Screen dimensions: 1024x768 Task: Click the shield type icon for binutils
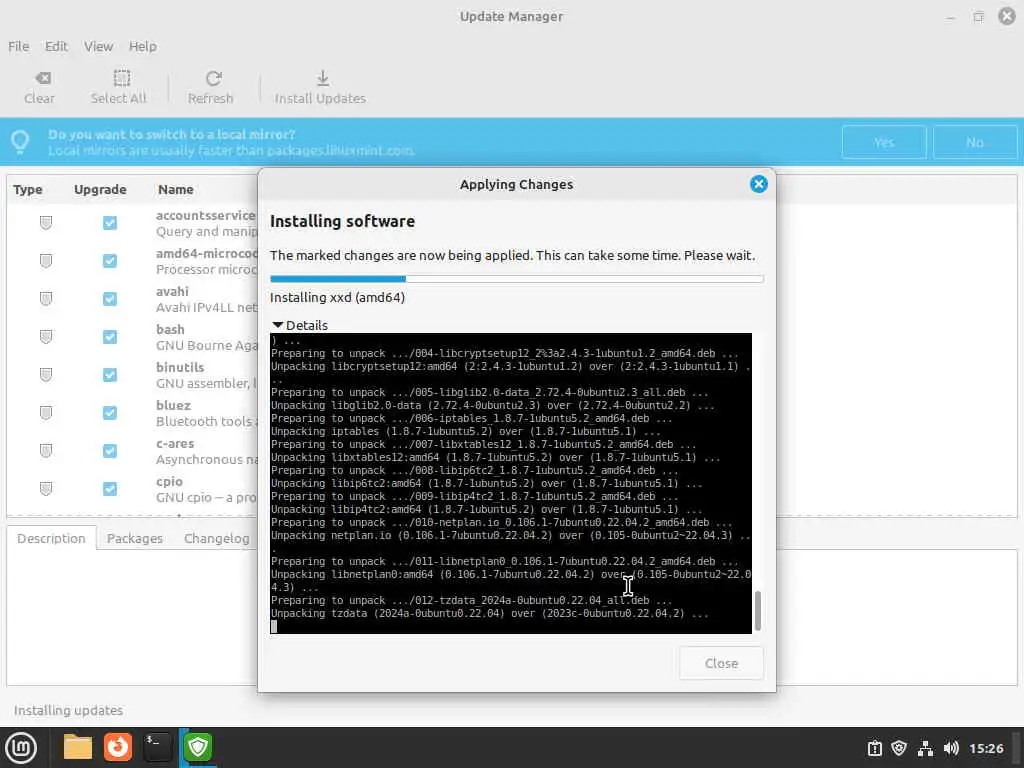point(46,374)
